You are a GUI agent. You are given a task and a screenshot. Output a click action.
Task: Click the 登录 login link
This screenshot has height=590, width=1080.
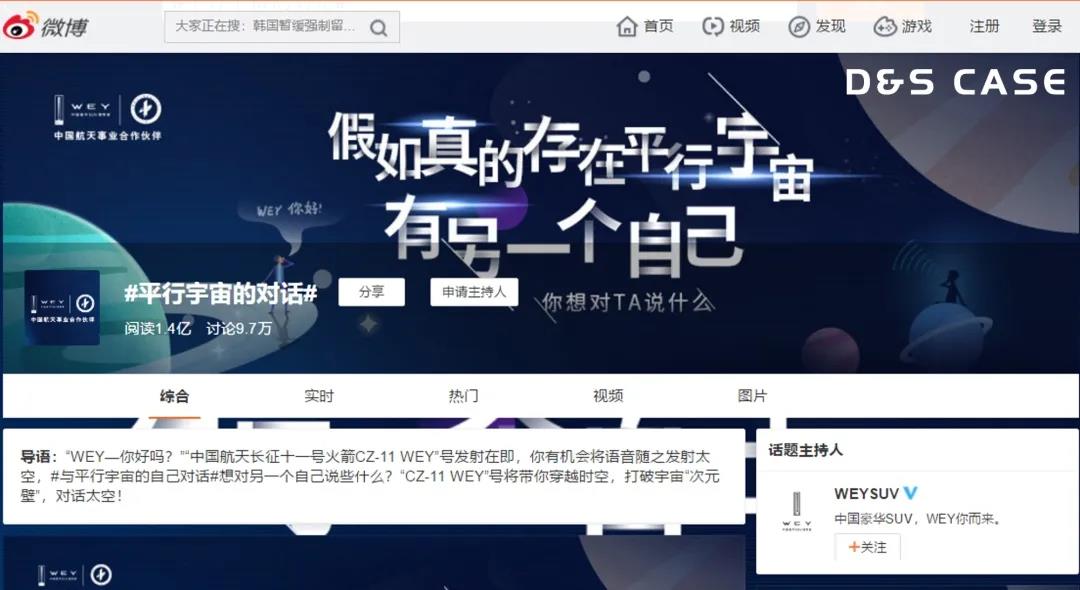click(1046, 26)
